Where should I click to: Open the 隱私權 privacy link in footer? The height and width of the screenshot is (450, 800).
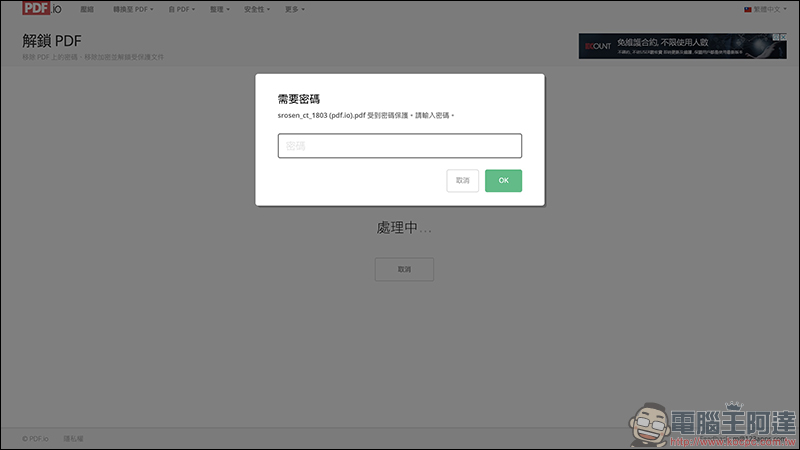tap(74, 438)
